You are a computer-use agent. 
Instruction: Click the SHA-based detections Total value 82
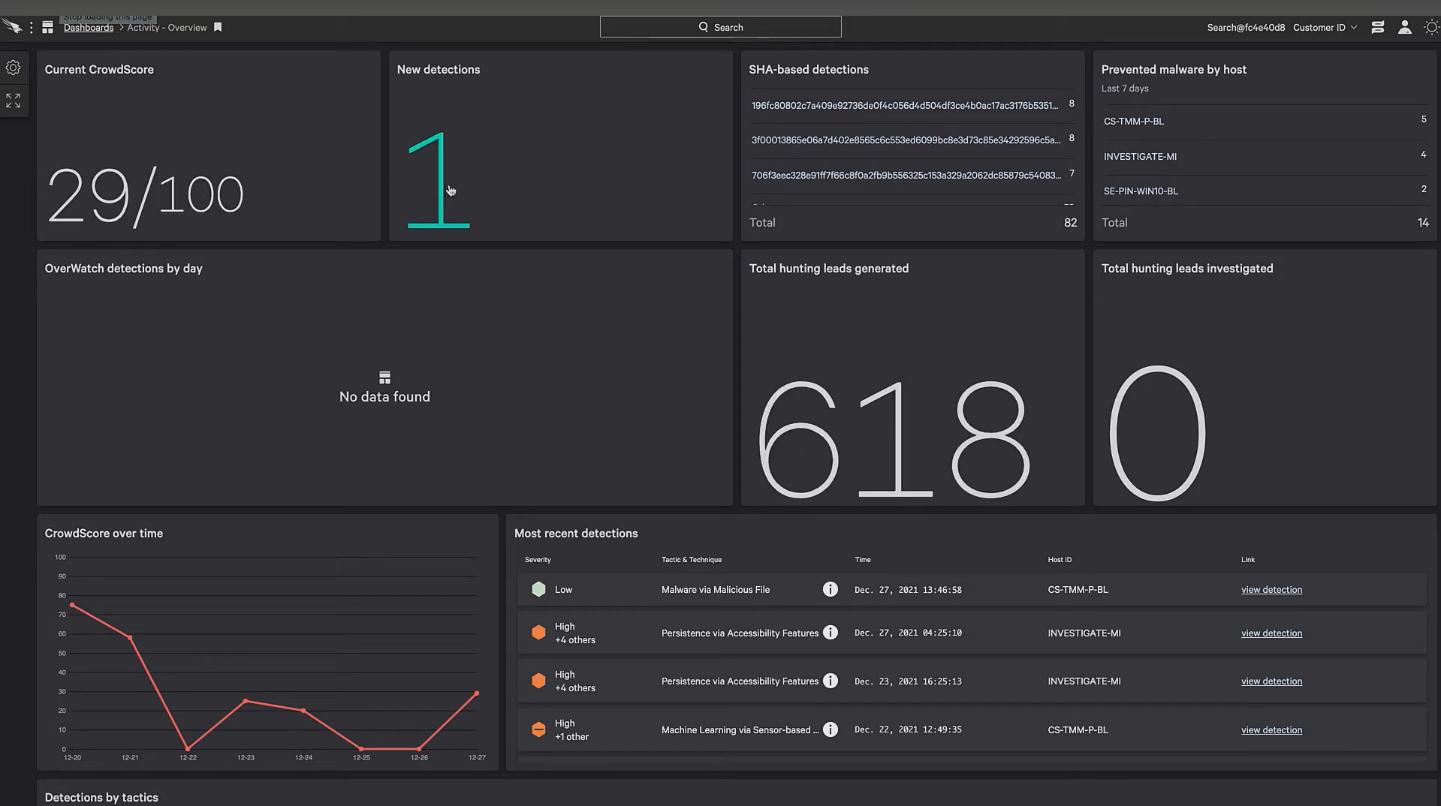(1071, 223)
